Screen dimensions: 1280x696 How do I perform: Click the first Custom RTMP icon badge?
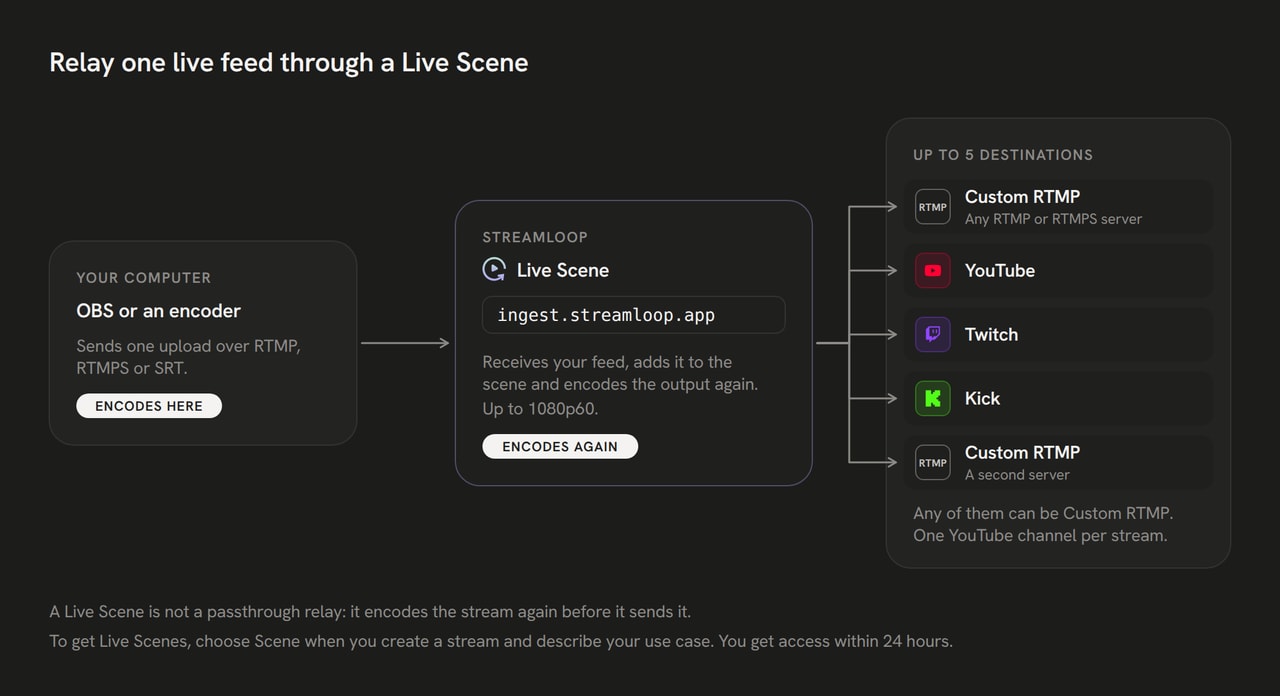933,207
